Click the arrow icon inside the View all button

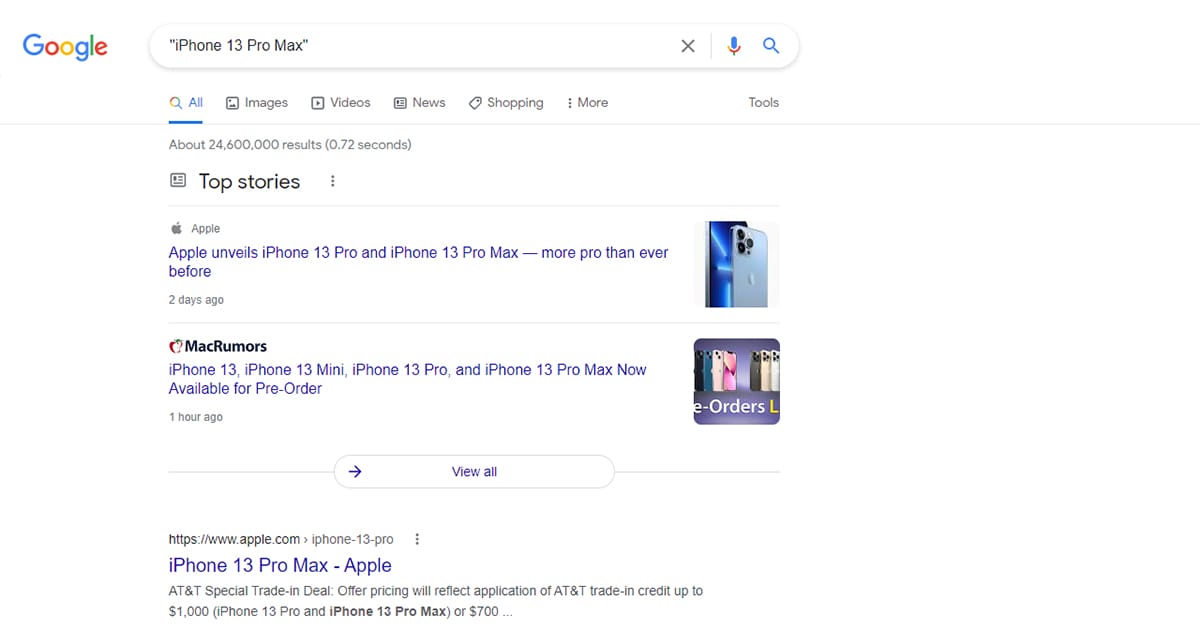click(x=355, y=471)
